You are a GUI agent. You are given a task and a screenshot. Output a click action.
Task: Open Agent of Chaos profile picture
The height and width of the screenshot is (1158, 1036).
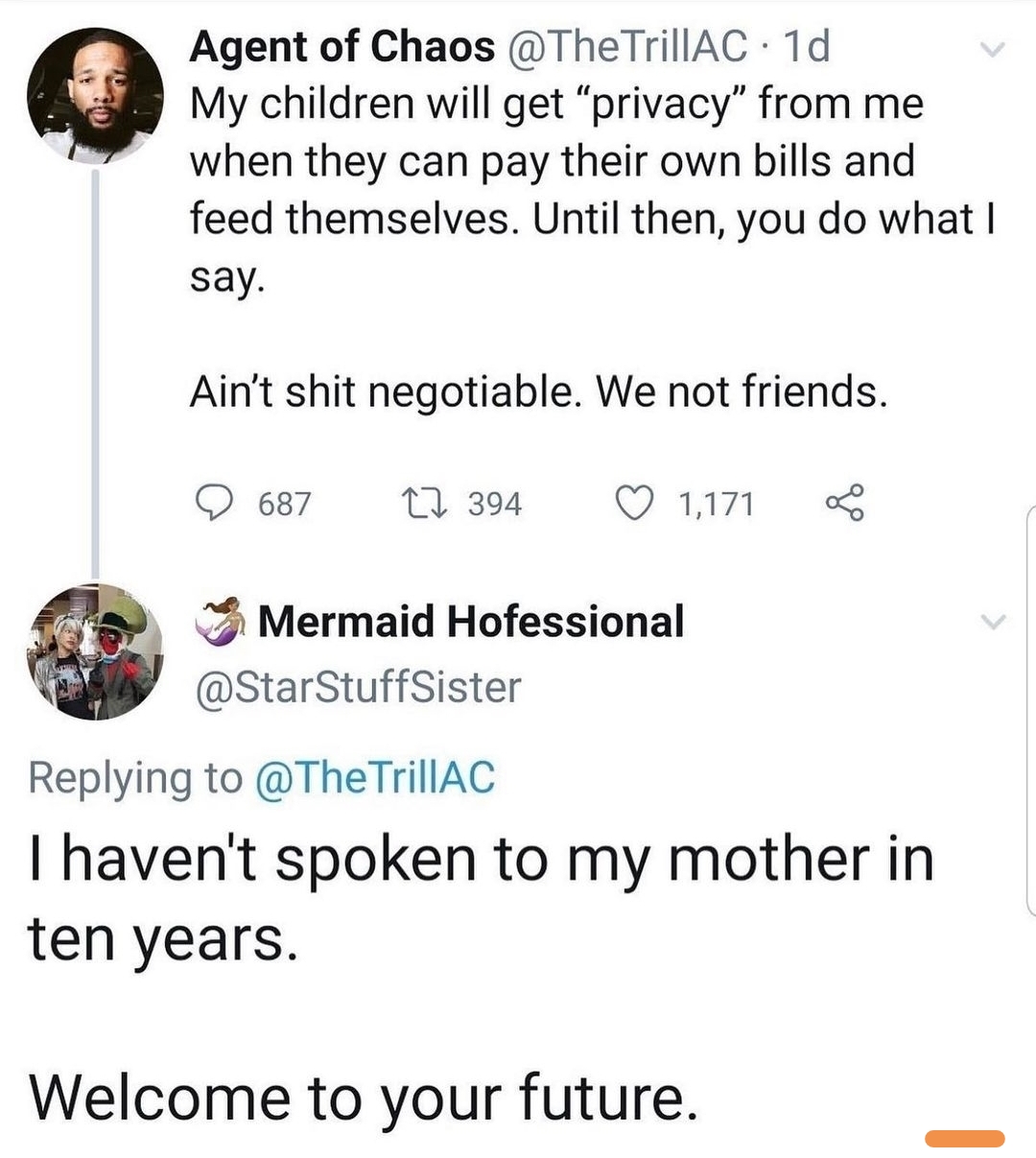click(95, 95)
